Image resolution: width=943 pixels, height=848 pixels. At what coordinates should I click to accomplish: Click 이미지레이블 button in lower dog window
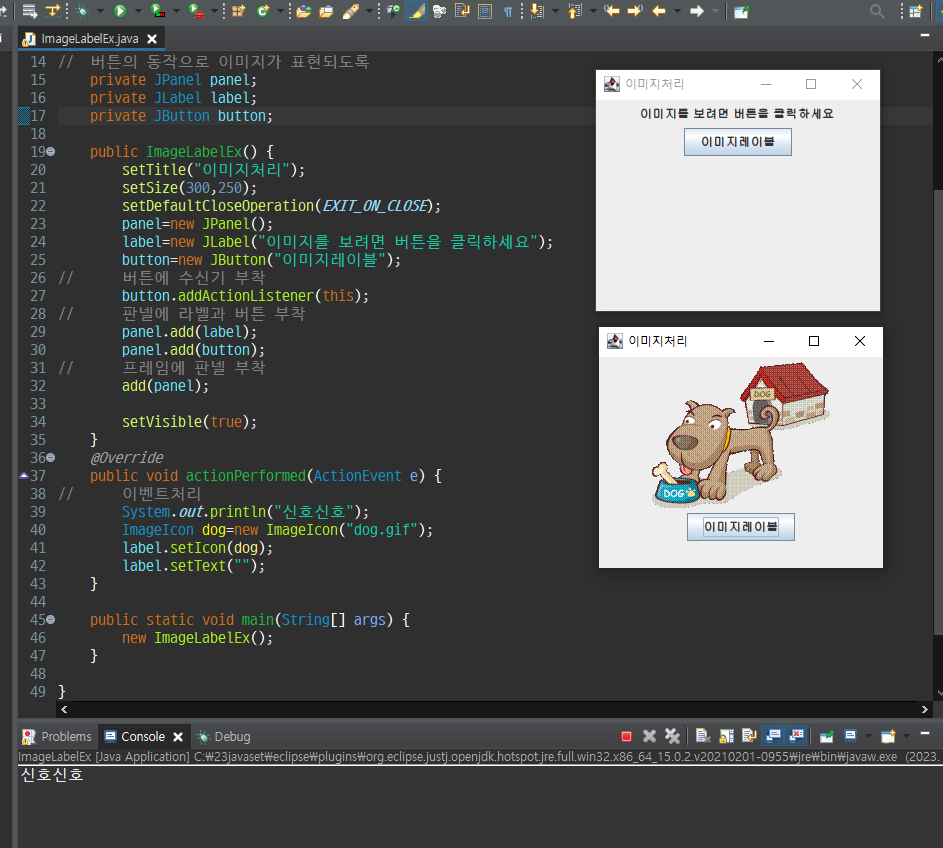tap(740, 527)
